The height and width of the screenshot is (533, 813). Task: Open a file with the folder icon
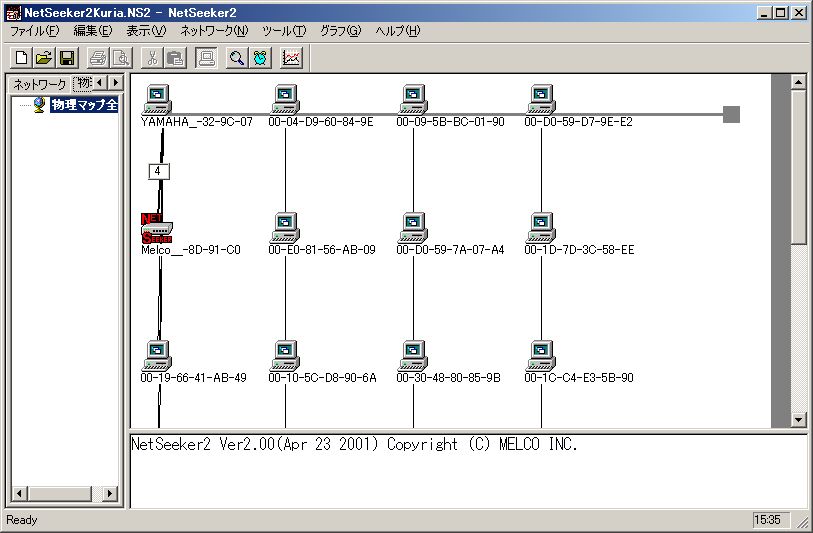coord(44,58)
